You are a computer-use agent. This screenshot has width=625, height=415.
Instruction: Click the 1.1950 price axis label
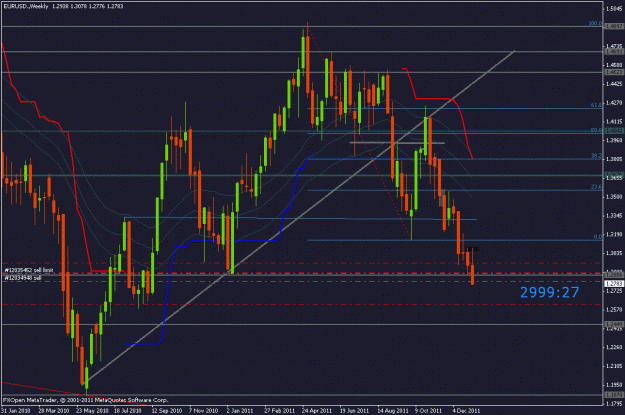coord(614,385)
